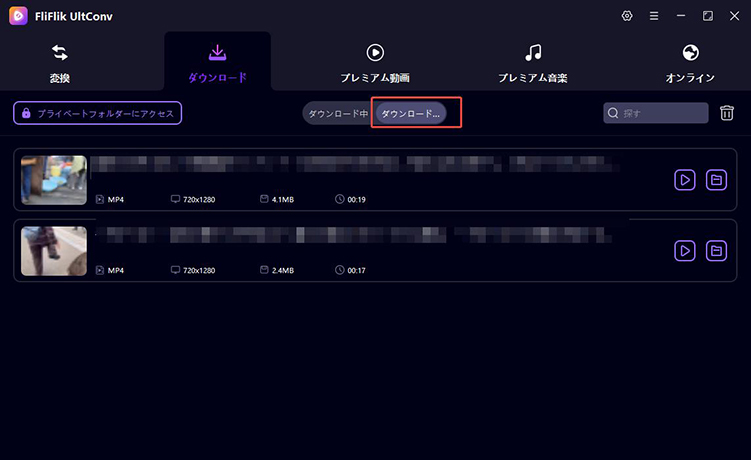
Task: Click the lock icon in private folder button
Action: [x=26, y=113]
